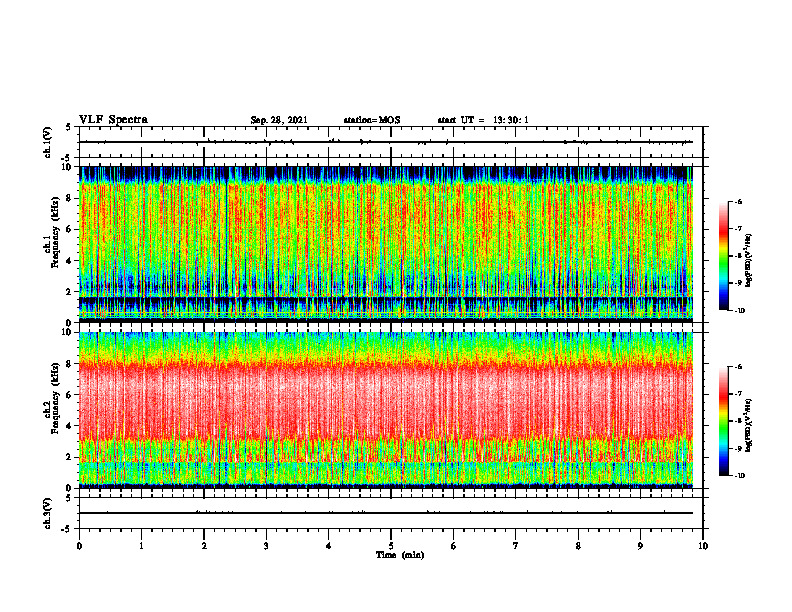
Task: Click the "ch.1(V)" waveform axis label
Action: (x=48, y=142)
